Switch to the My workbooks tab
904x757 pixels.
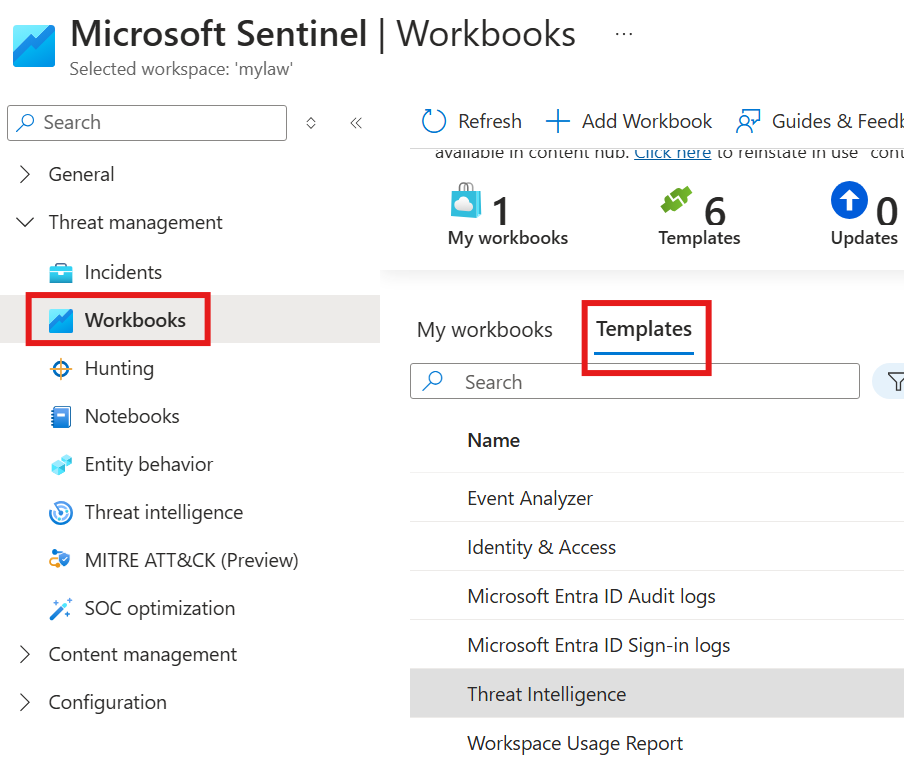484,330
